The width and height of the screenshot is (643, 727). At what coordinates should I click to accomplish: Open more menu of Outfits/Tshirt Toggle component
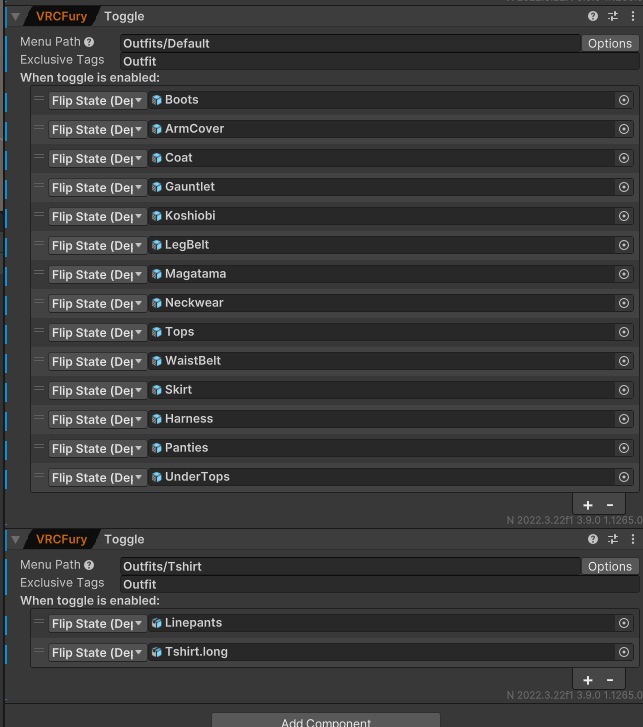click(x=633, y=539)
